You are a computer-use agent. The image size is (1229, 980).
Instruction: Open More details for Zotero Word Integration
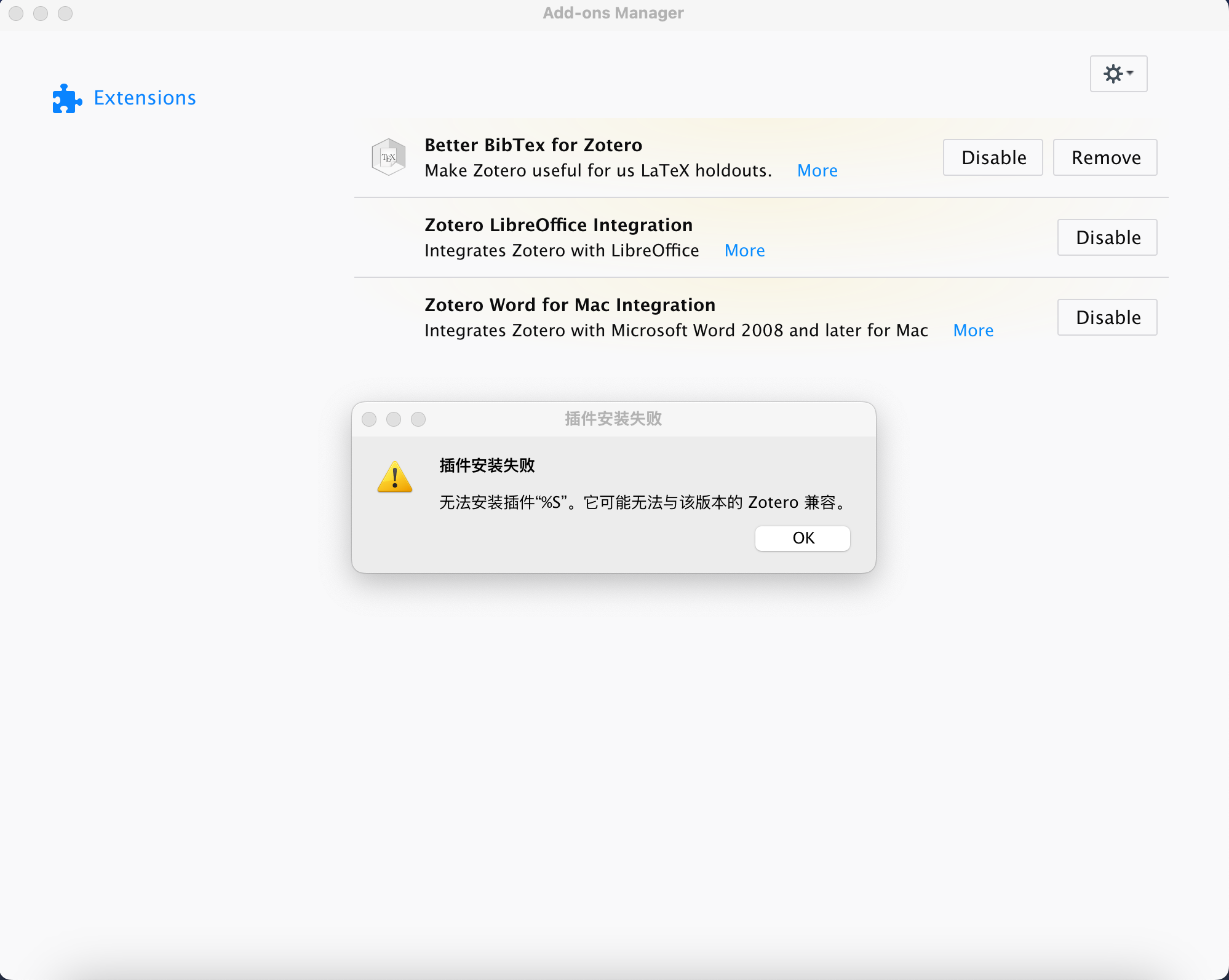click(x=973, y=330)
